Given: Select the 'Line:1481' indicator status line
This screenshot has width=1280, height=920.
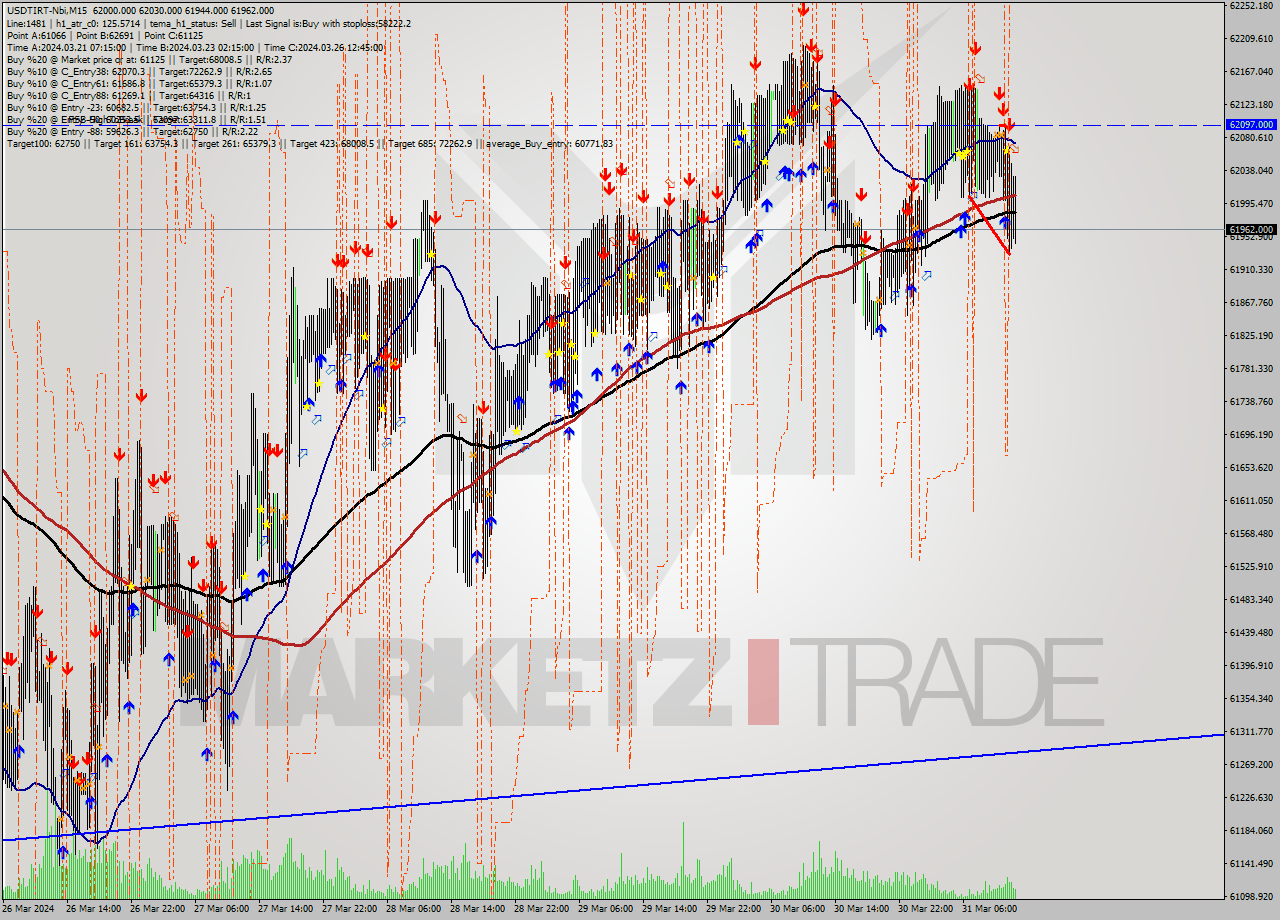Looking at the screenshot, I should (208, 24).
